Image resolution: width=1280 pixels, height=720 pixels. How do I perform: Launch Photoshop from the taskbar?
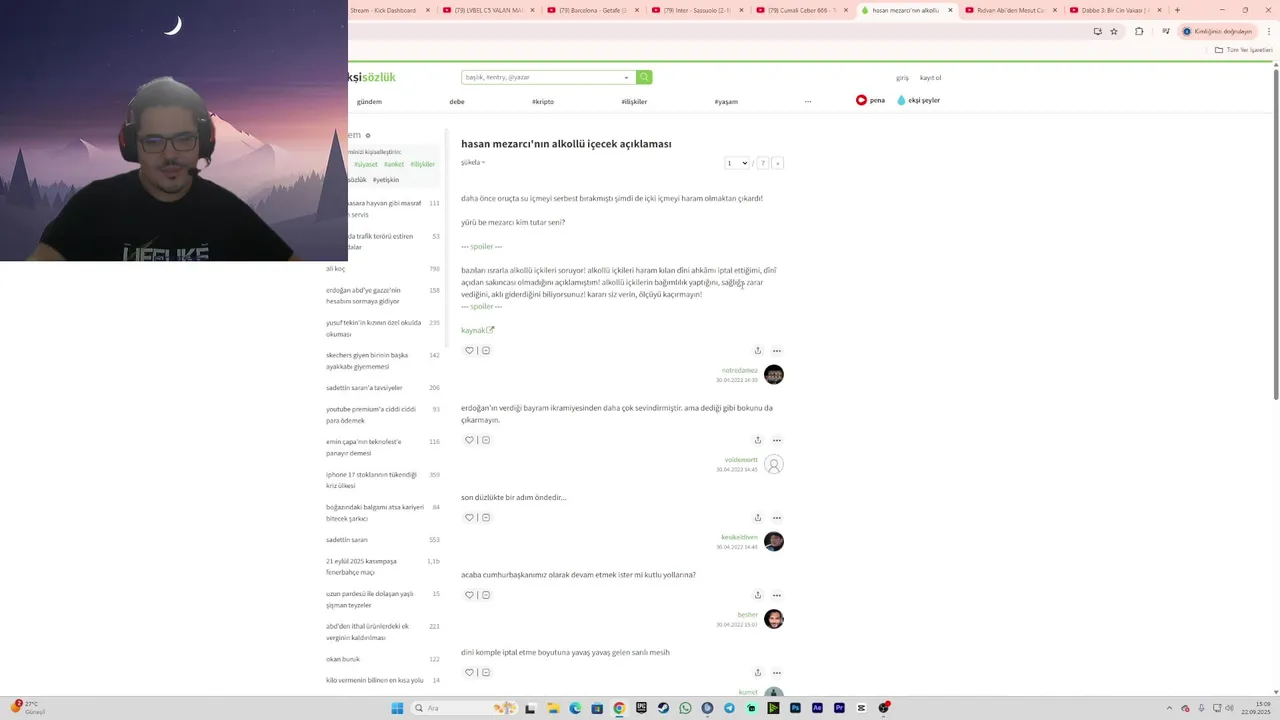tap(795, 708)
